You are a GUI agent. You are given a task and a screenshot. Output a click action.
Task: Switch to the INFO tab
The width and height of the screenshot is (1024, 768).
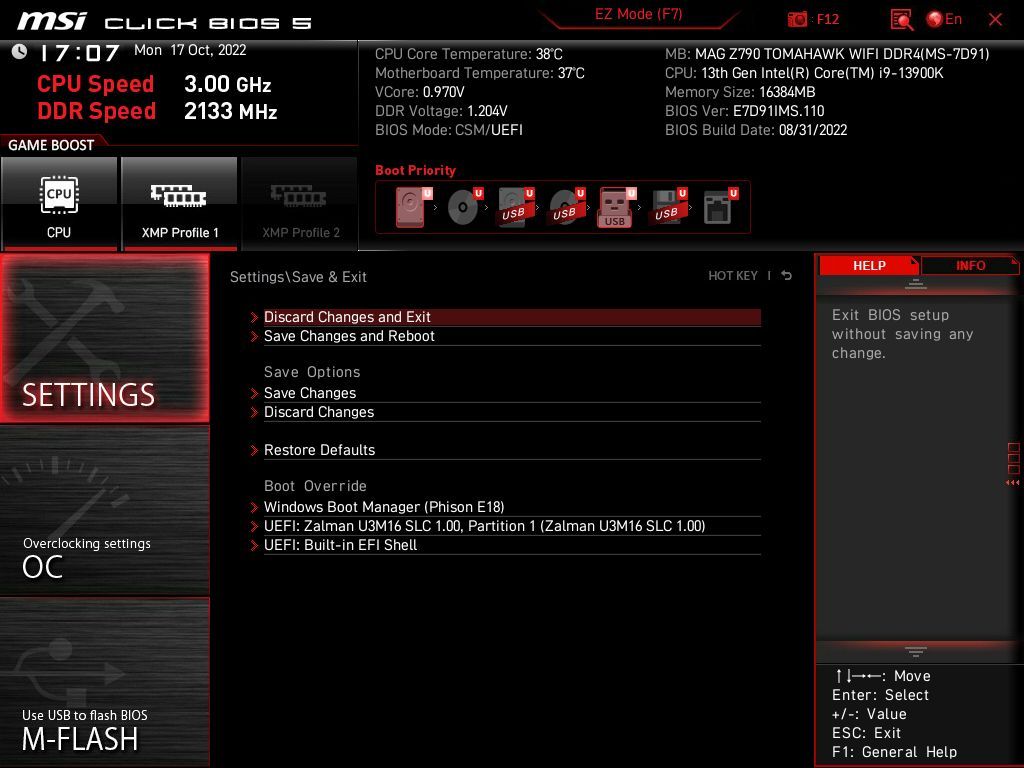click(x=970, y=265)
